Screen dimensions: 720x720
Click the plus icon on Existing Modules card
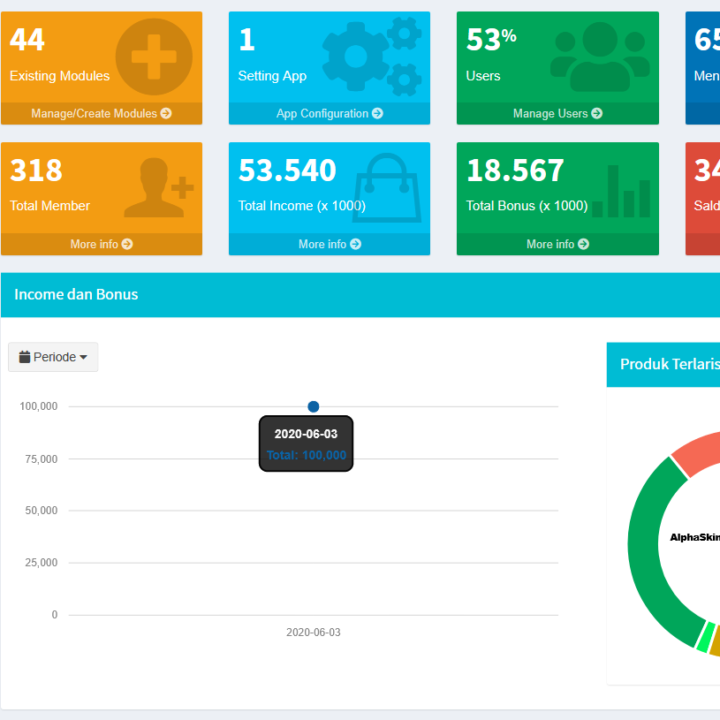[153, 55]
